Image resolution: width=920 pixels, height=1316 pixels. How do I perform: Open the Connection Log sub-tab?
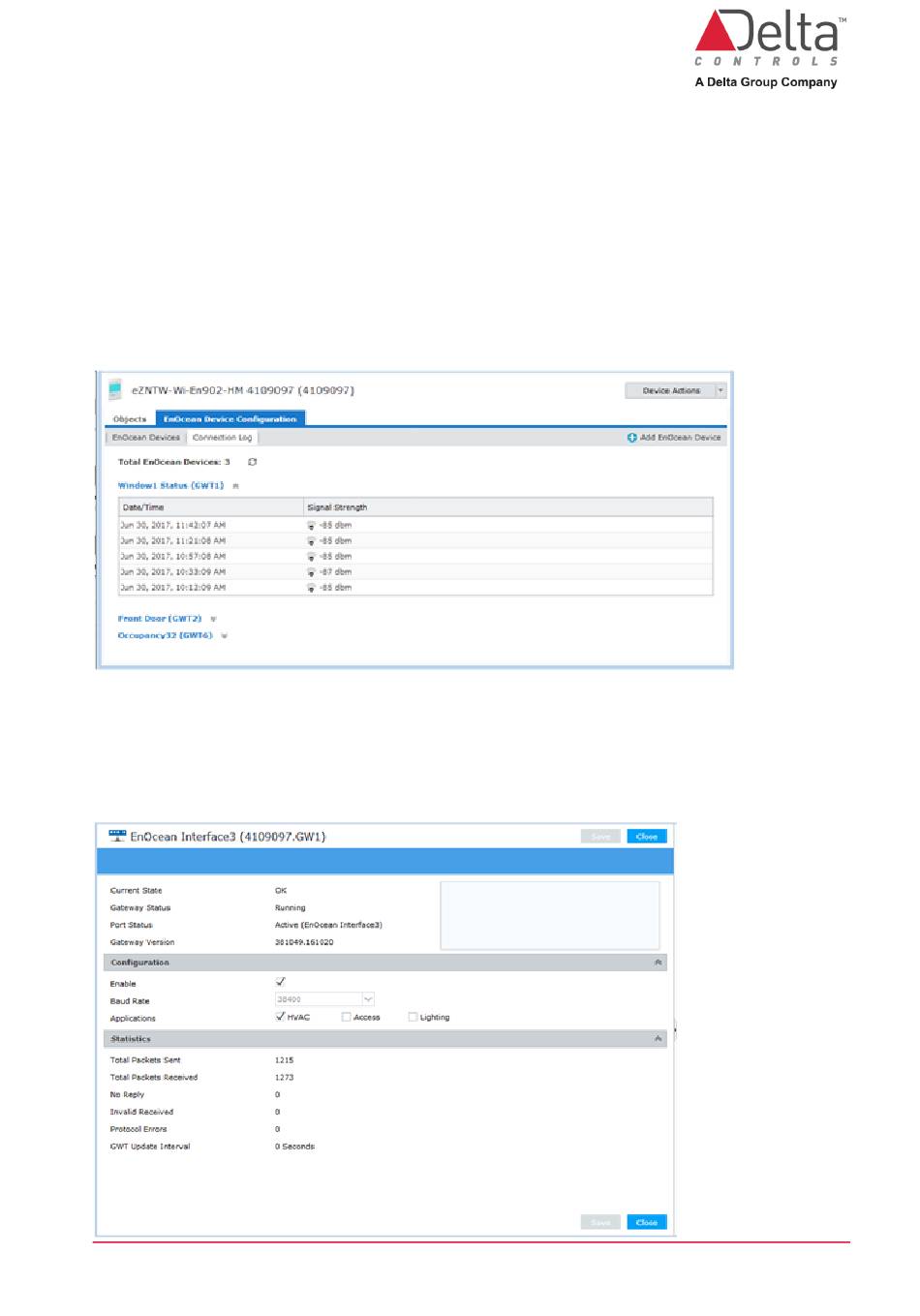point(222,438)
